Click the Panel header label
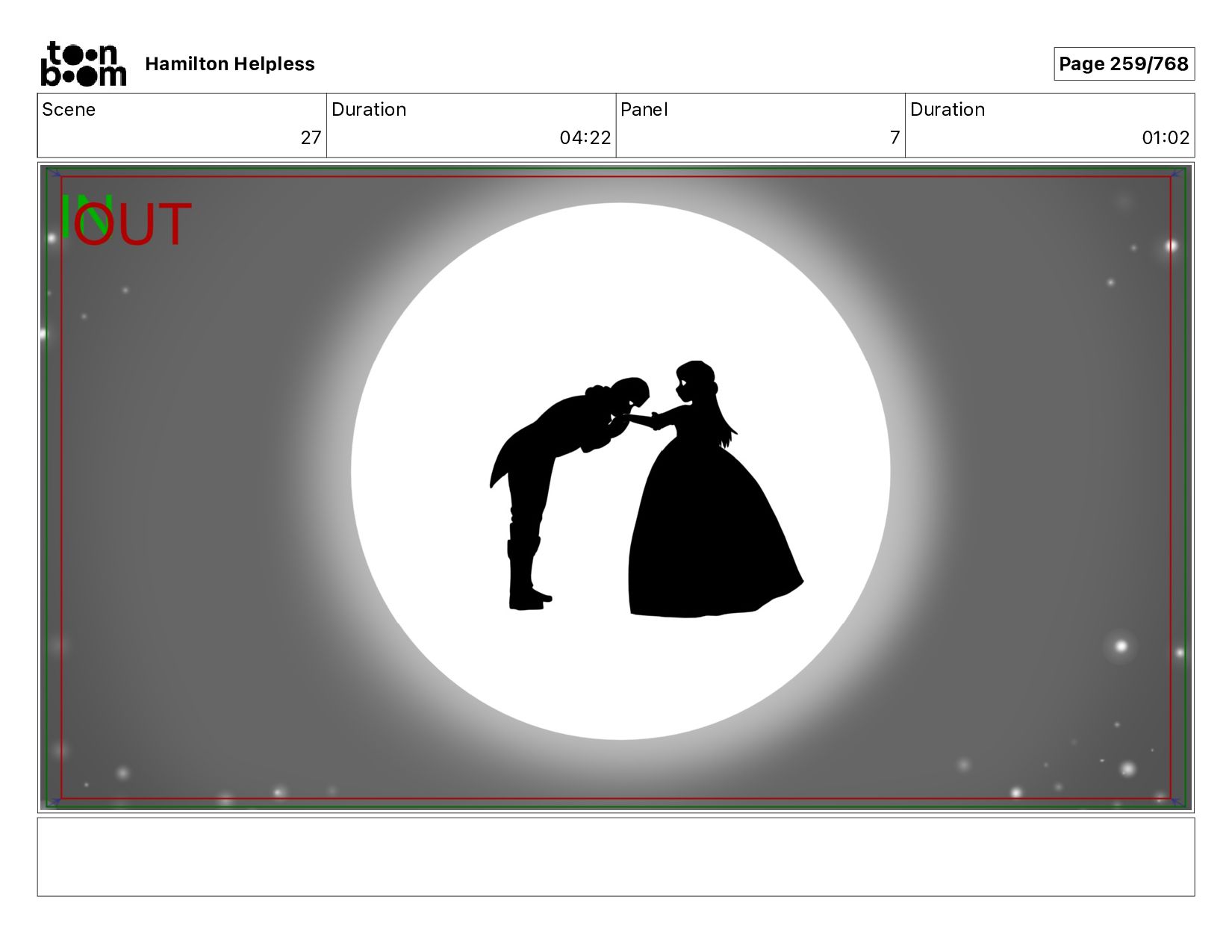The height and width of the screenshot is (952, 1232). coord(644,110)
